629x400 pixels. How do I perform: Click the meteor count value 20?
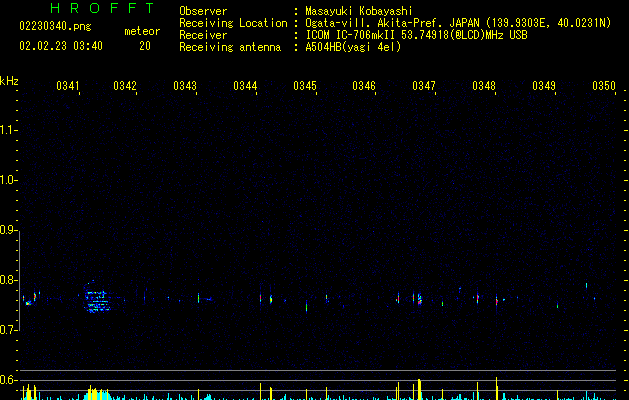pyautogui.click(x=145, y=46)
